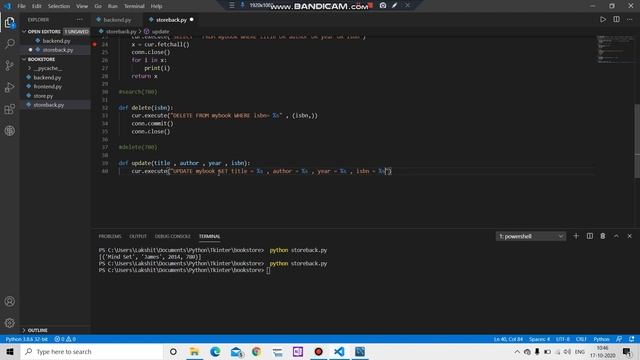Open the Explorer view in activity bar
The width and height of the screenshot is (640, 360).
(10, 22)
